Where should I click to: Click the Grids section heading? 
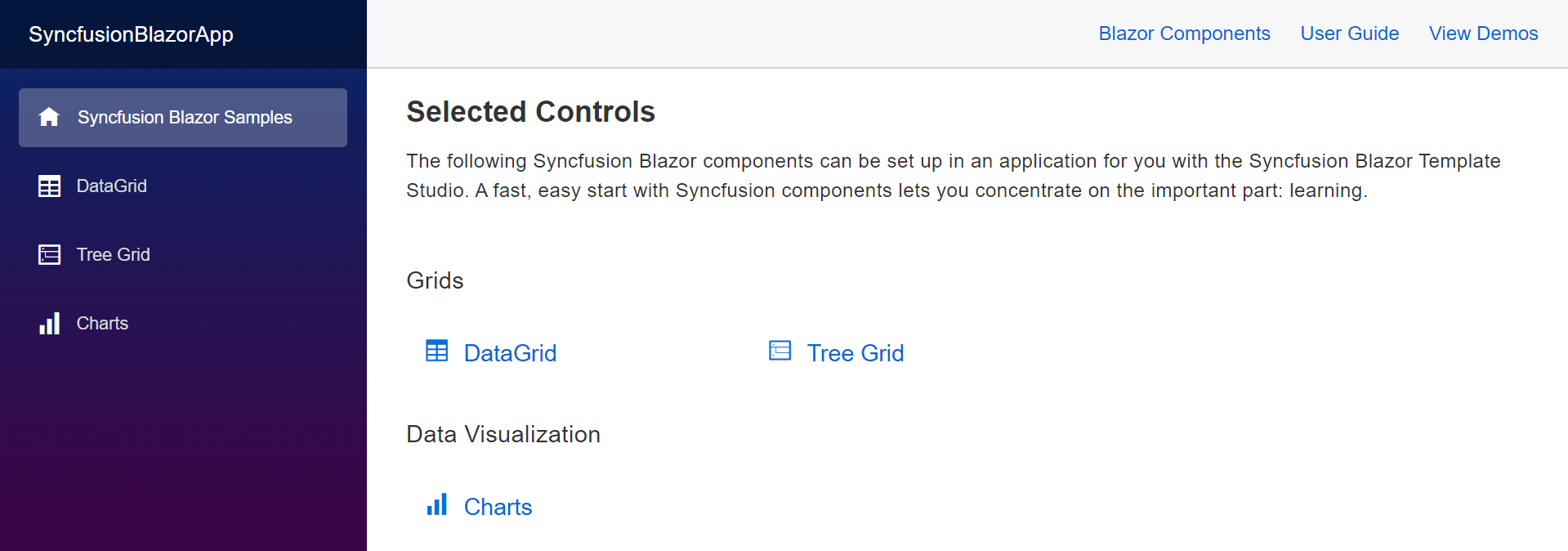[435, 280]
